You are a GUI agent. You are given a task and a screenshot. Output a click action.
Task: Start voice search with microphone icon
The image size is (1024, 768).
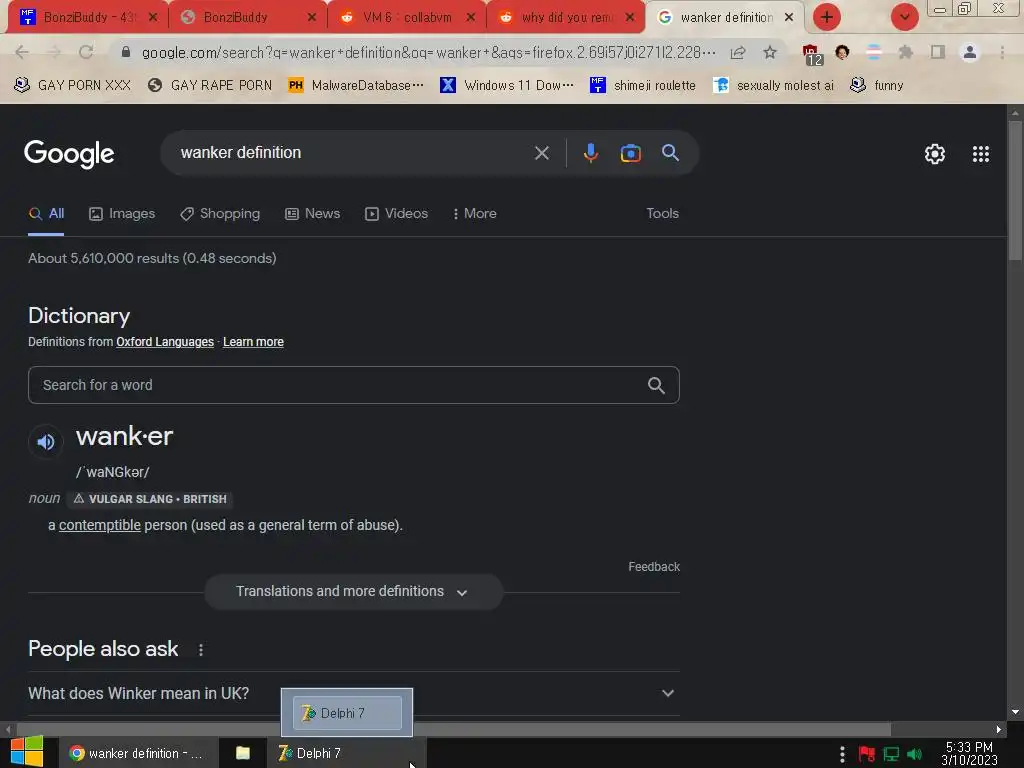pos(590,153)
